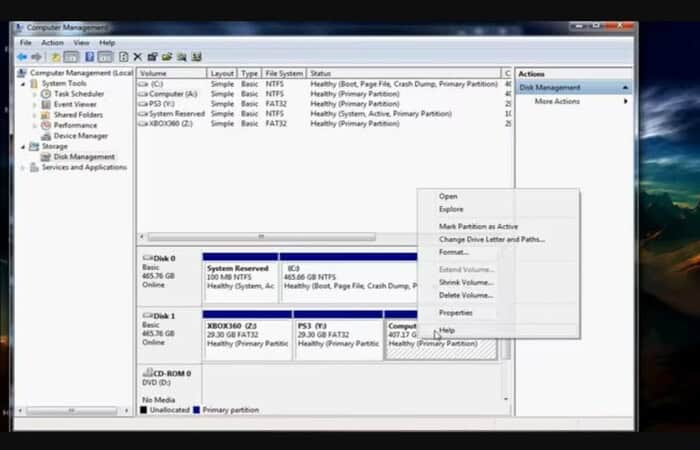Click the Services and Applications icon
This screenshot has width=700, height=450.
click(x=34, y=167)
